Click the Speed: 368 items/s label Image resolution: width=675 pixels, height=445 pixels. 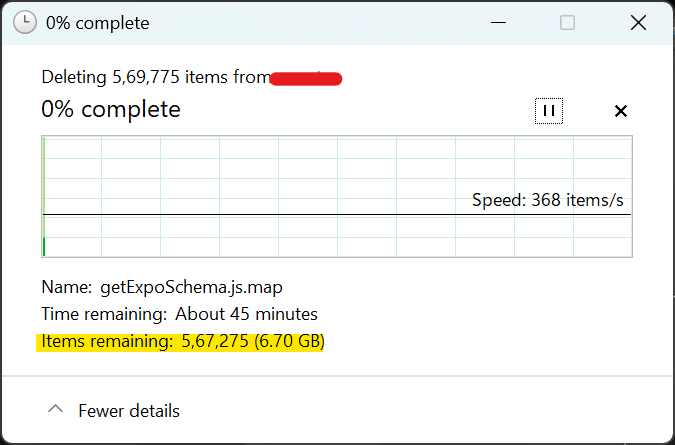548,200
